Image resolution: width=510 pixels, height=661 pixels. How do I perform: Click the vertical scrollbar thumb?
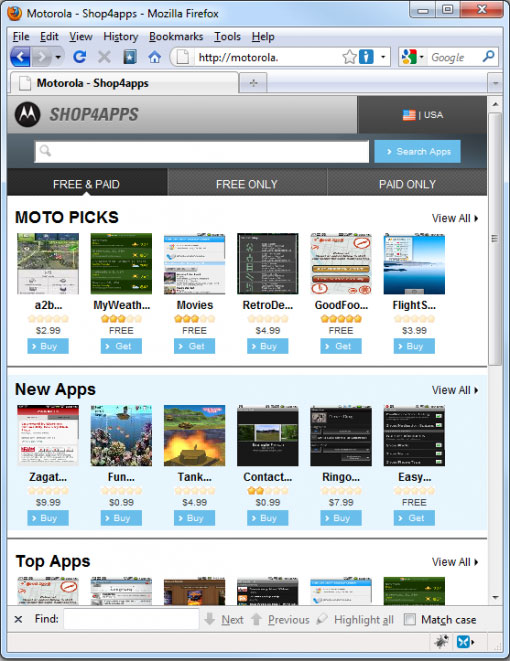coord(495,239)
